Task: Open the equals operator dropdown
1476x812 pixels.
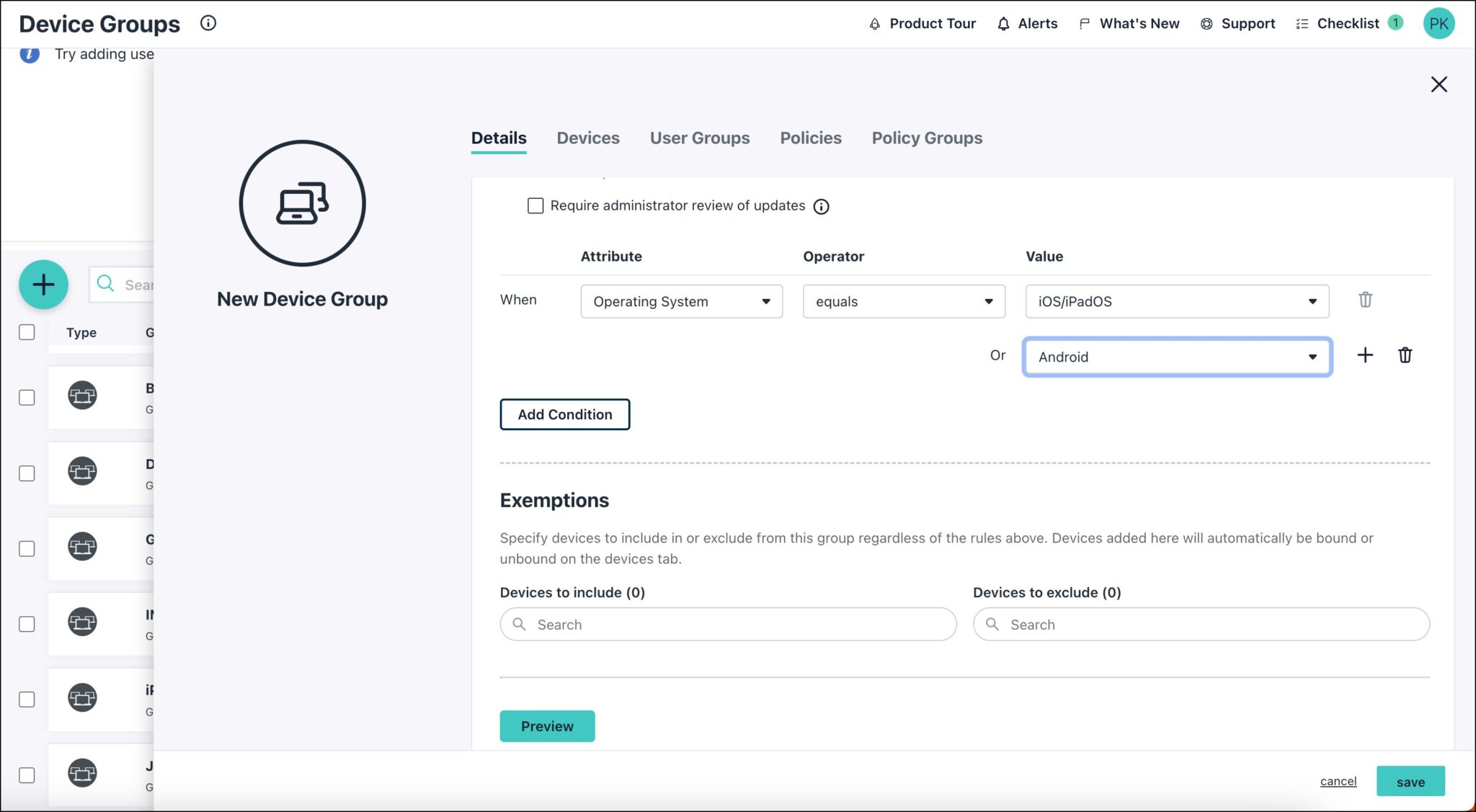Action: pyautogui.click(x=903, y=301)
